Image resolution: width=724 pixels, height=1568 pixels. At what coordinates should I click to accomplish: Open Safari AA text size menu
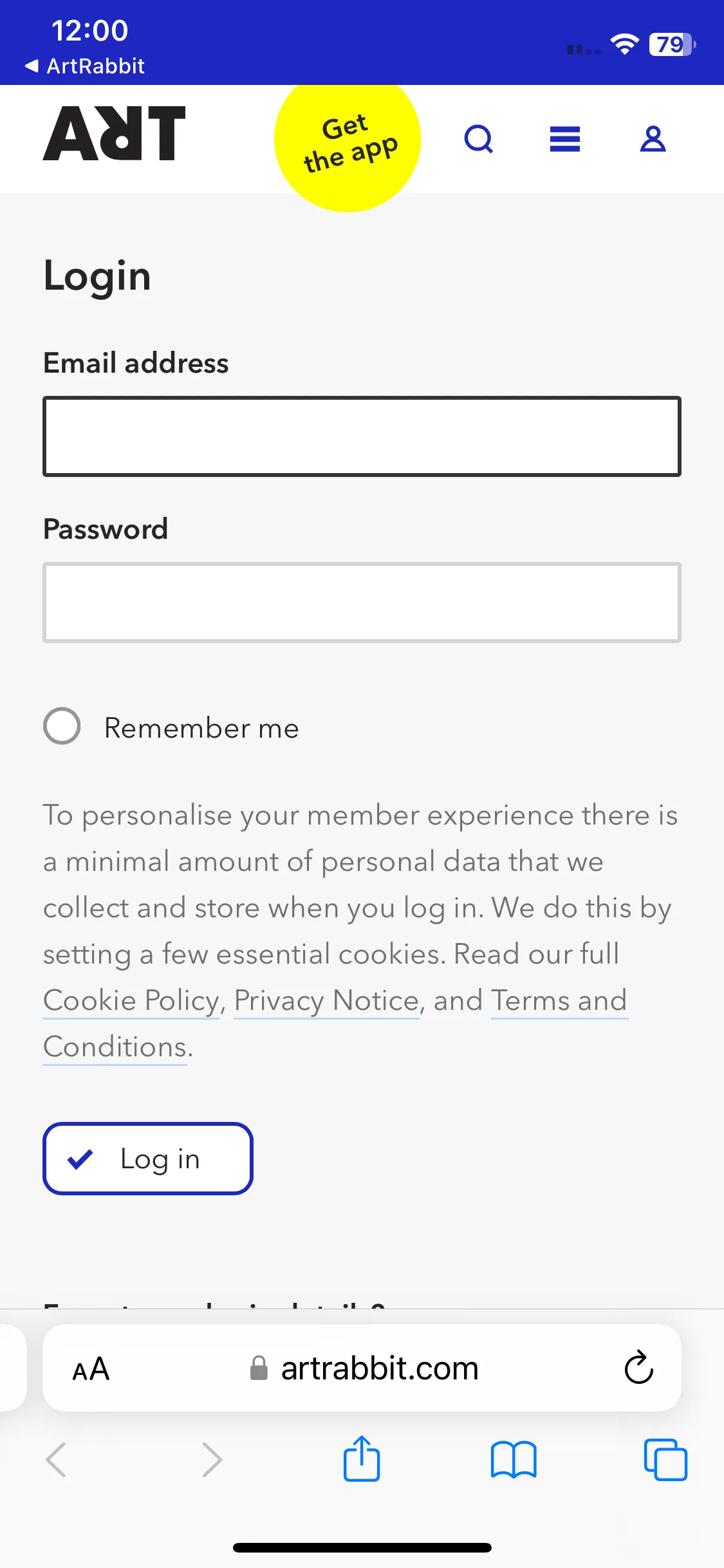(91, 1368)
